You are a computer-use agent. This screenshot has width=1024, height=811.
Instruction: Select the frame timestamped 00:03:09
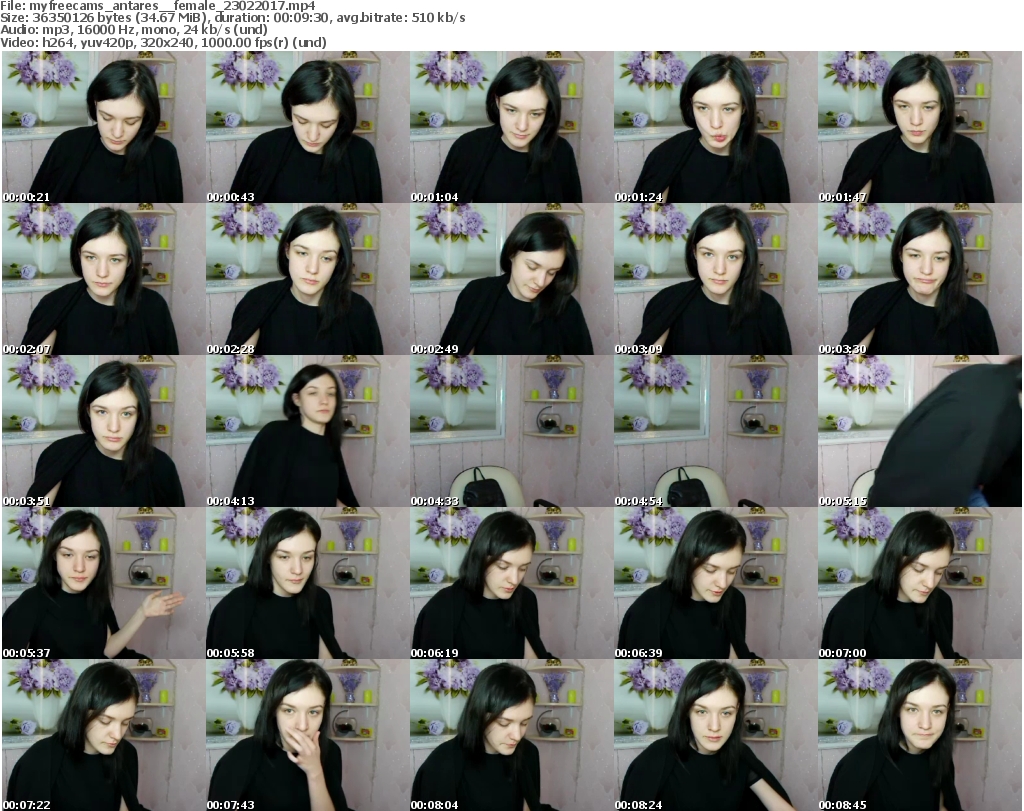tap(715, 279)
